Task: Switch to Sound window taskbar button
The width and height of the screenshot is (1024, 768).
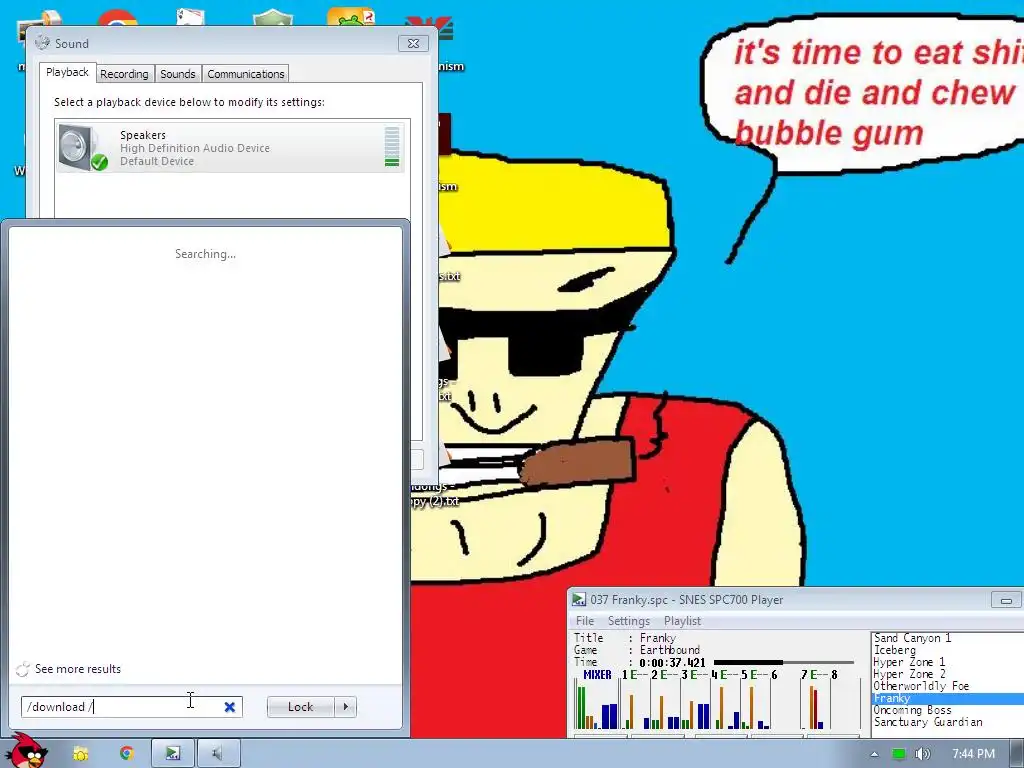Action: pyautogui.click(x=219, y=754)
